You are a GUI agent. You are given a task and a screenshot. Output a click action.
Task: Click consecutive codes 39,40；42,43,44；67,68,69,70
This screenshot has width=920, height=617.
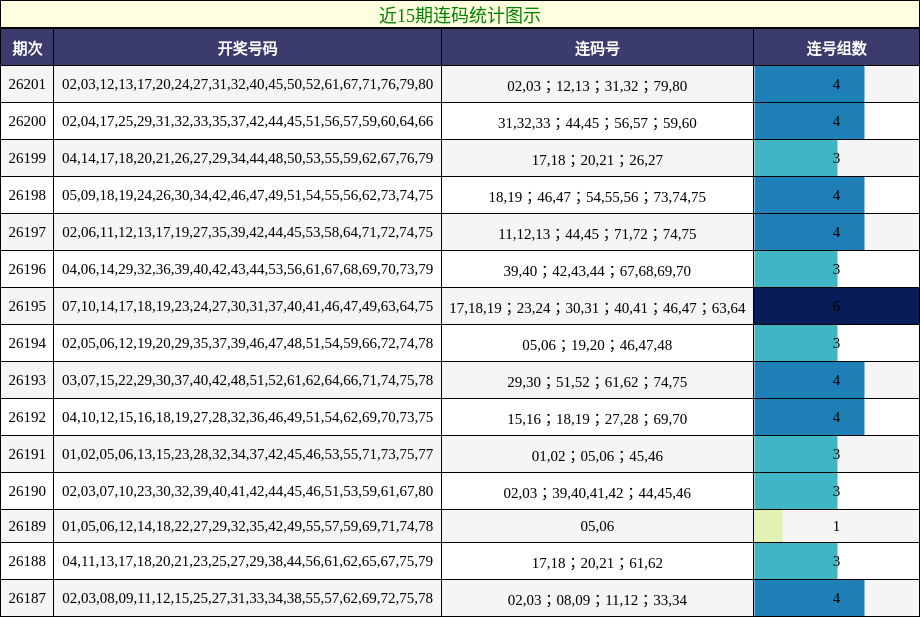[597, 271]
